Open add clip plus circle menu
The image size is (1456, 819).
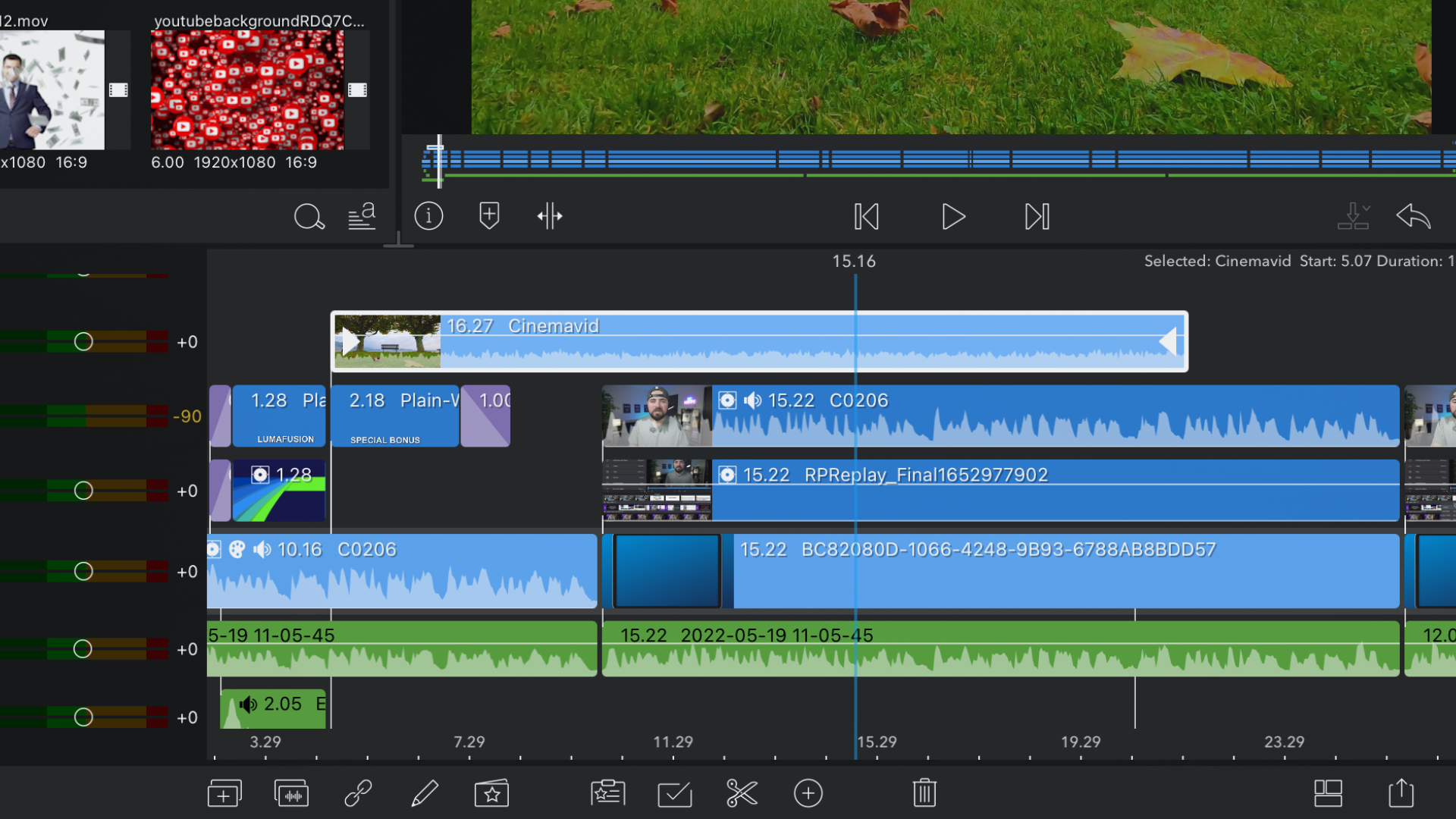[x=808, y=794]
